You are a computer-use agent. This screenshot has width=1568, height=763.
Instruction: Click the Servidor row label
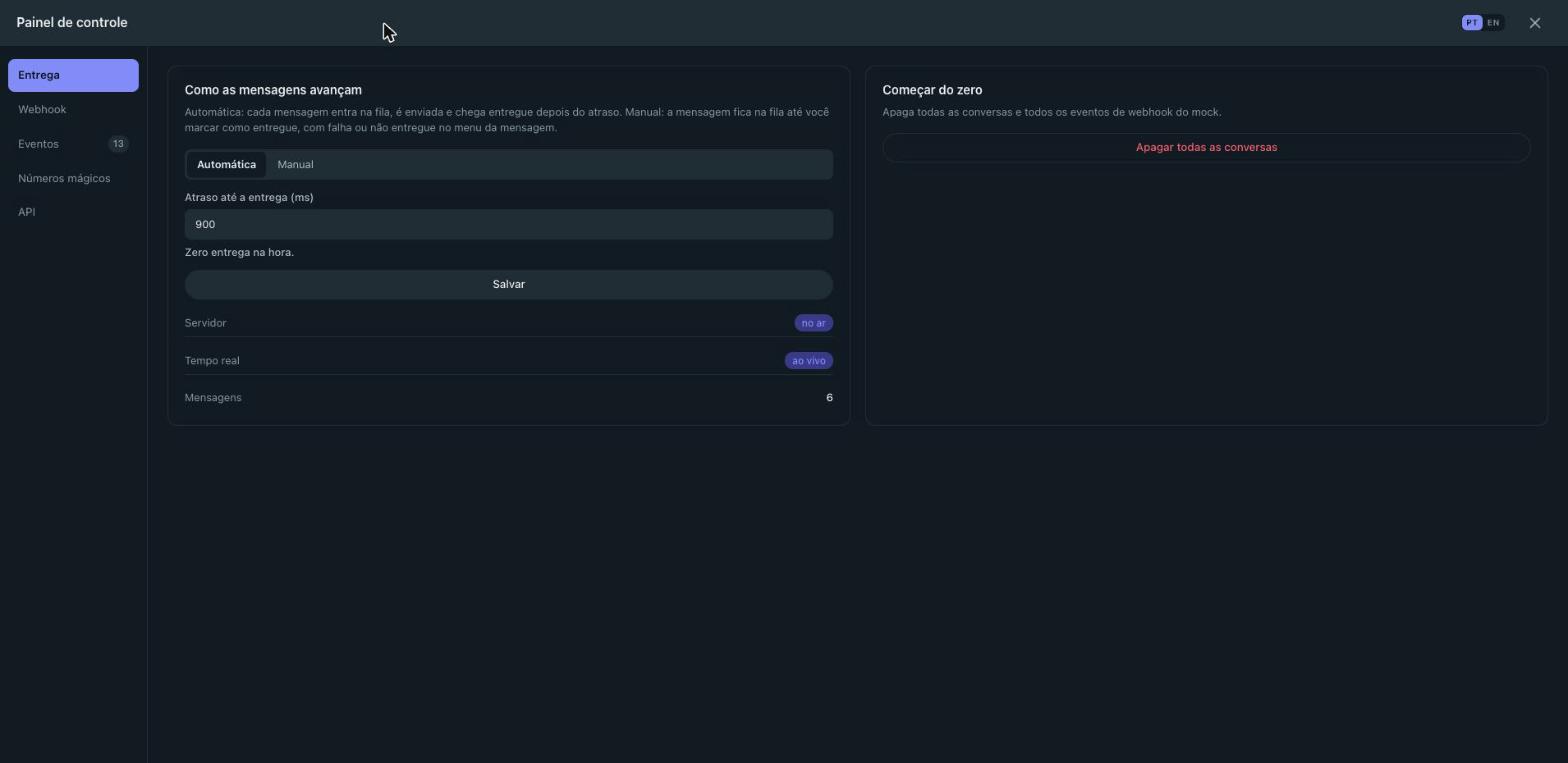pos(205,323)
